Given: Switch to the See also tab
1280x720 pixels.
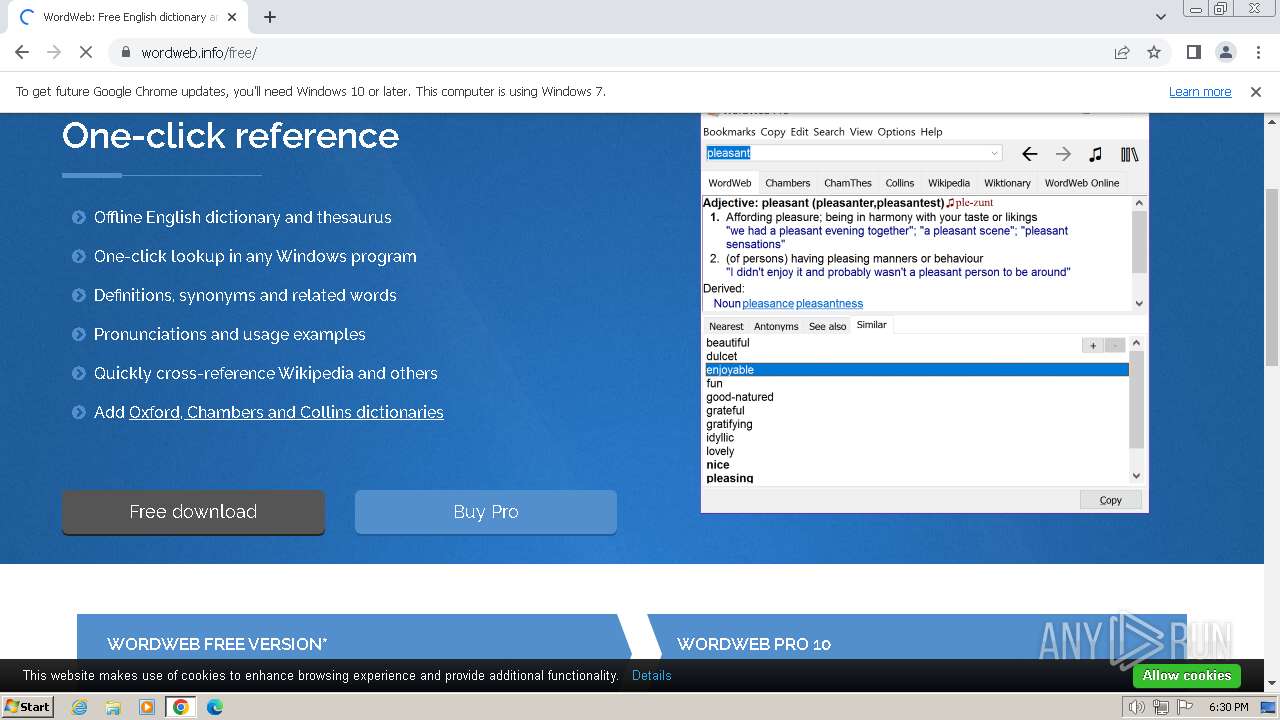Looking at the screenshot, I should [x=828, y=326].
